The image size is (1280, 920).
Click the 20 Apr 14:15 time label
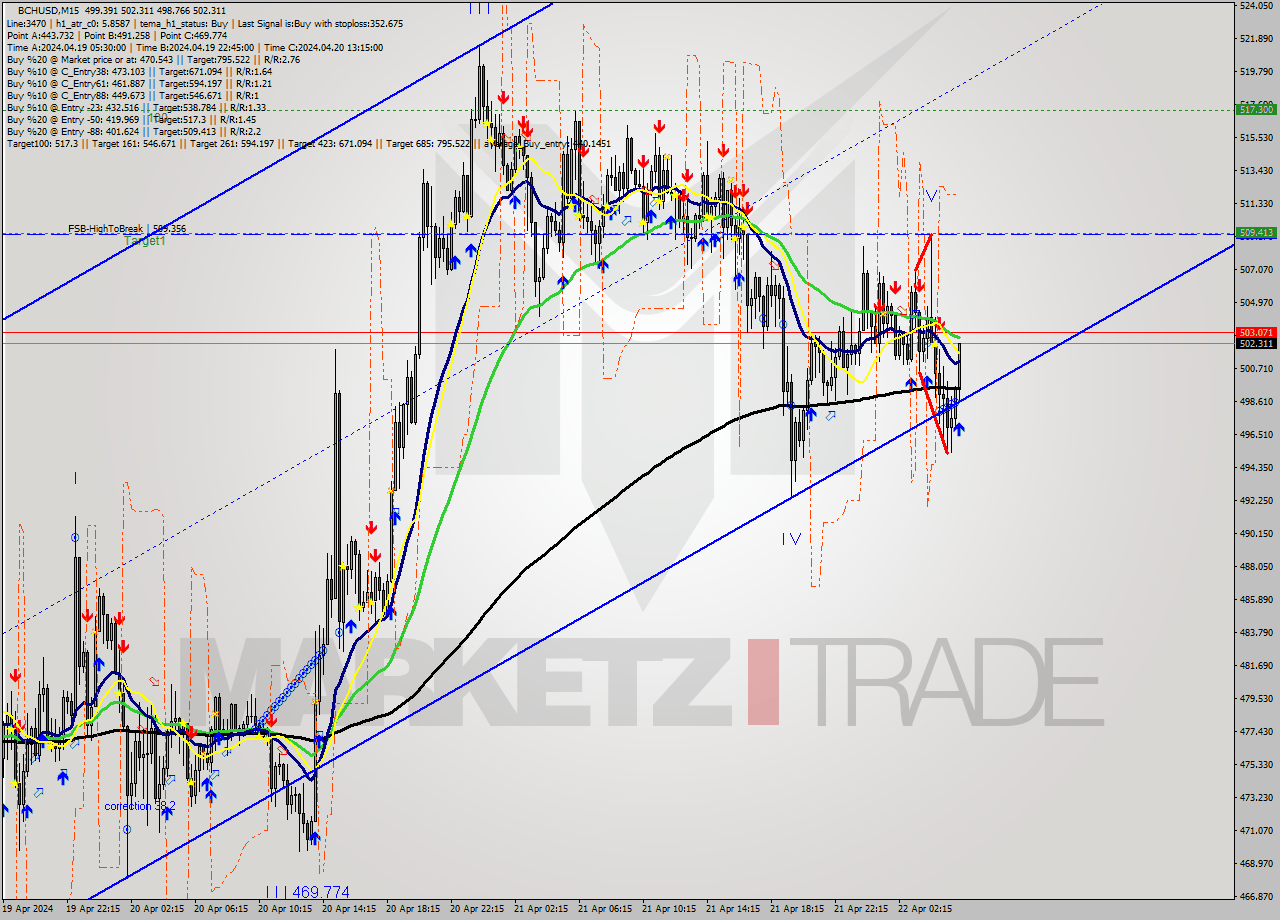pyautogui.click(x=349, y=910)
